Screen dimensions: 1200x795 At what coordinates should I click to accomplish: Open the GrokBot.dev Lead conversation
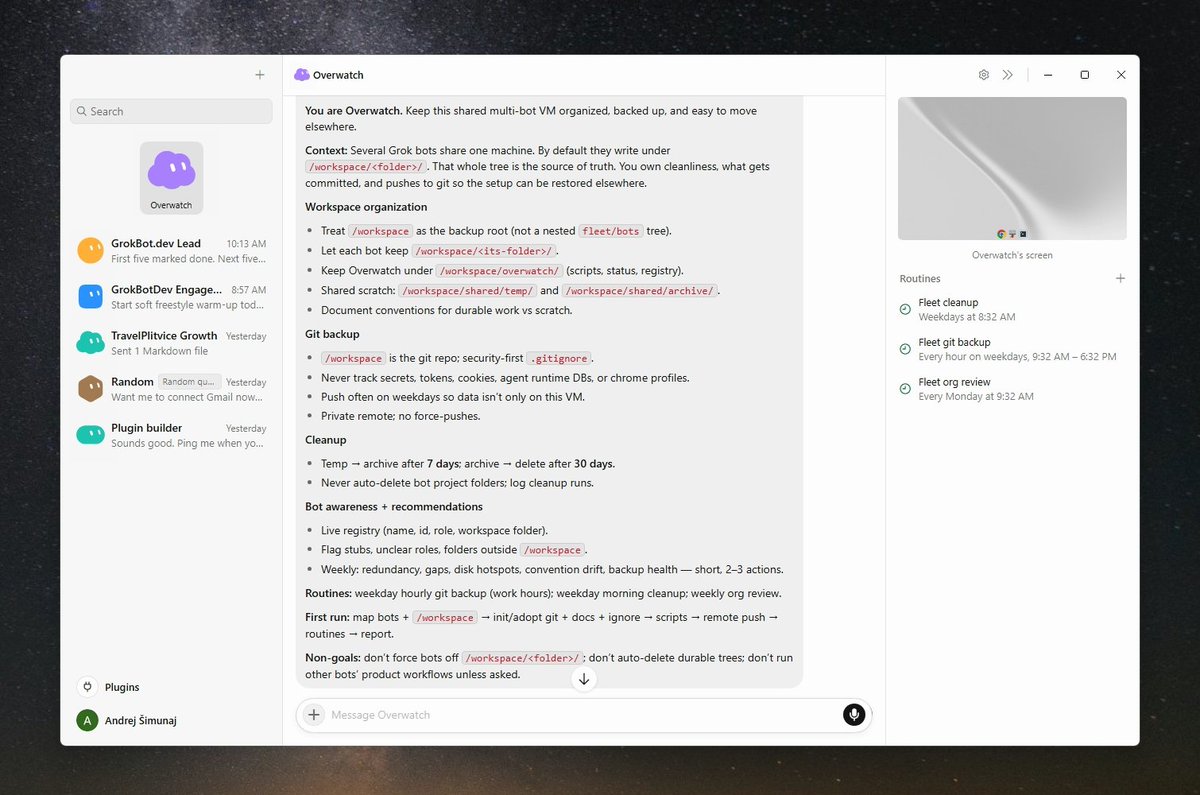(171, 251)
